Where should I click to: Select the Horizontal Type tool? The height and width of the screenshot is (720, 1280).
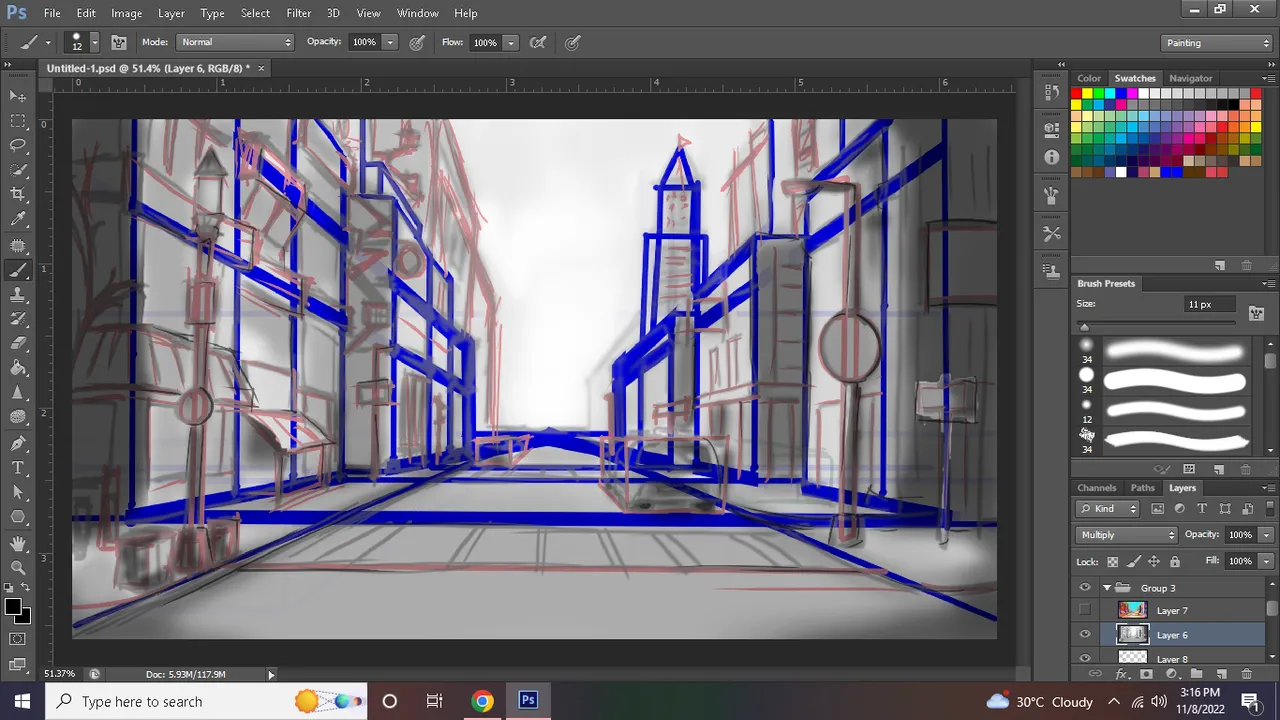pyautogui.click(x=18, y=468)
